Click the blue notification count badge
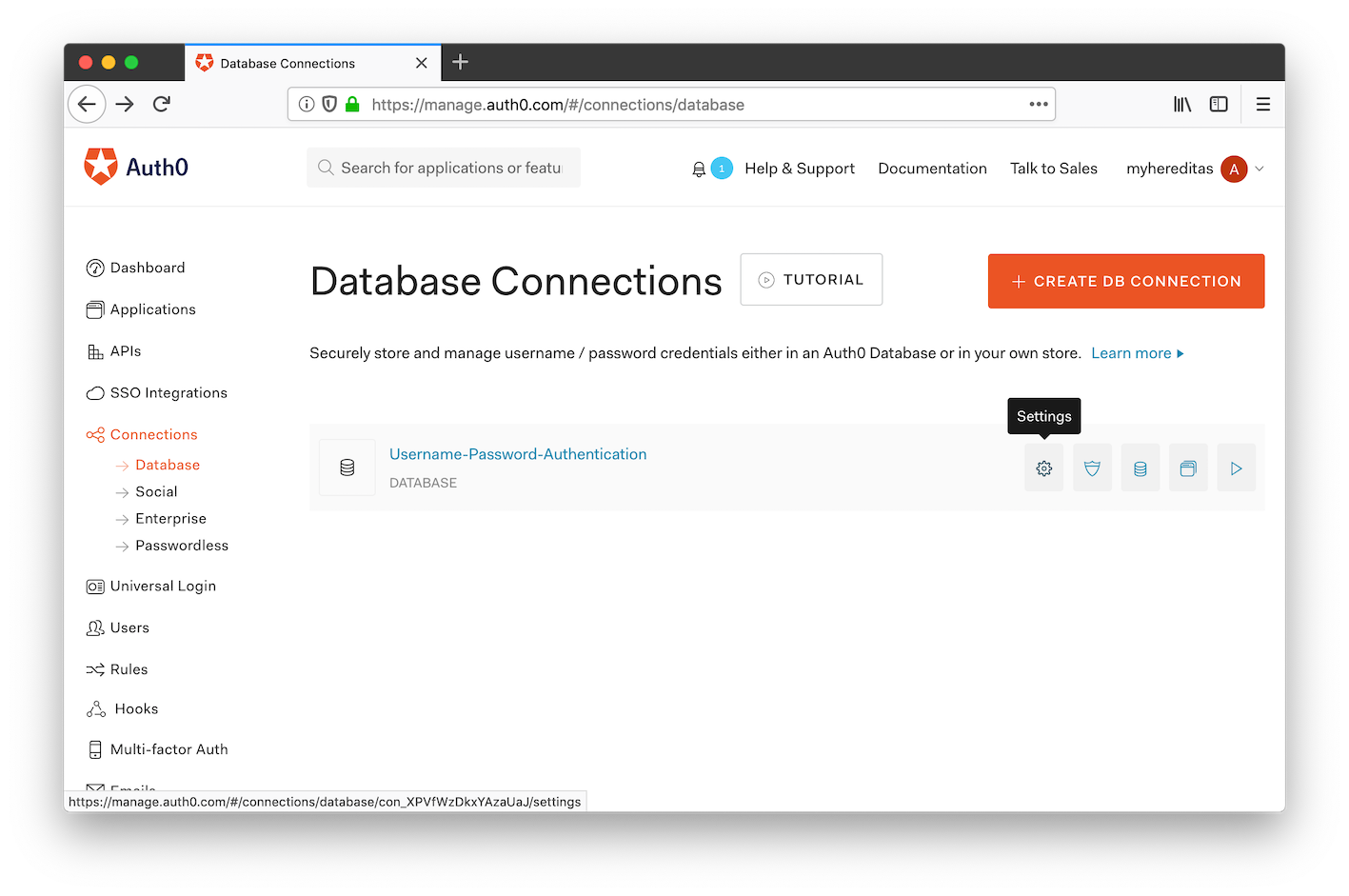This screenshot has height=896, width=1349. pos(722,169)
